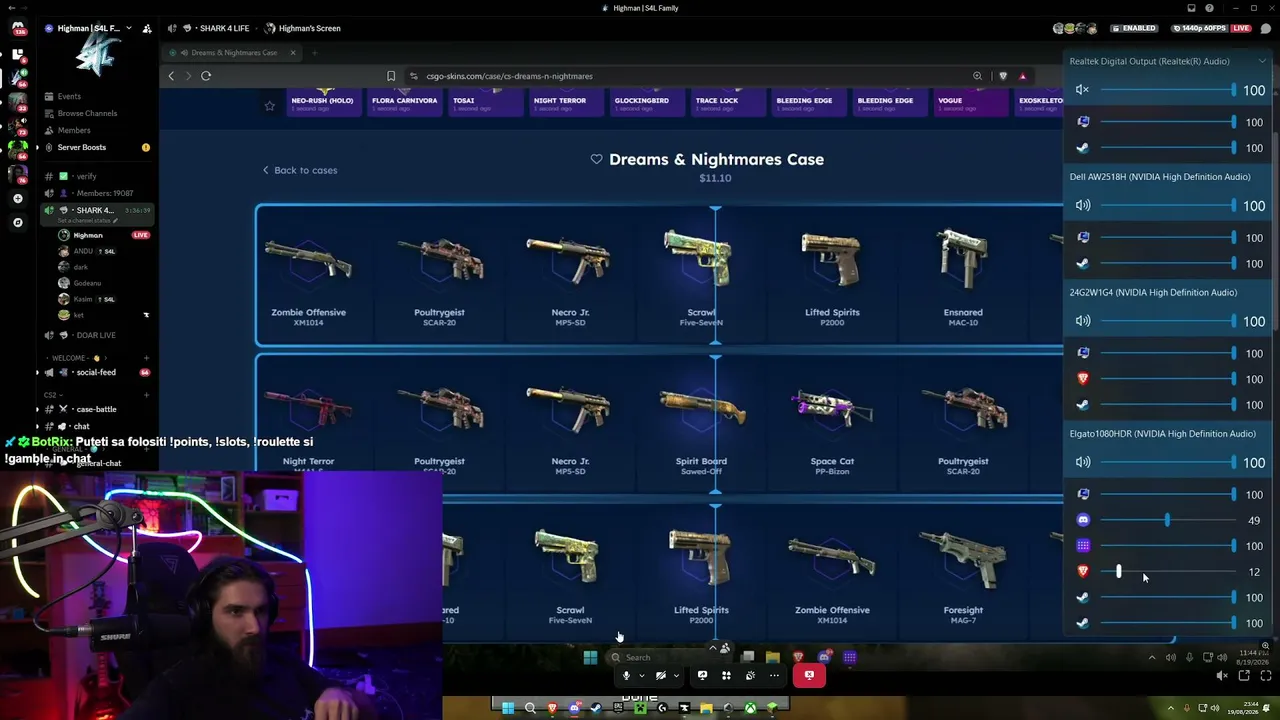Adjust the Brave volume slider at 12
Screen dimensions: 1280x720
(1167, 572)
